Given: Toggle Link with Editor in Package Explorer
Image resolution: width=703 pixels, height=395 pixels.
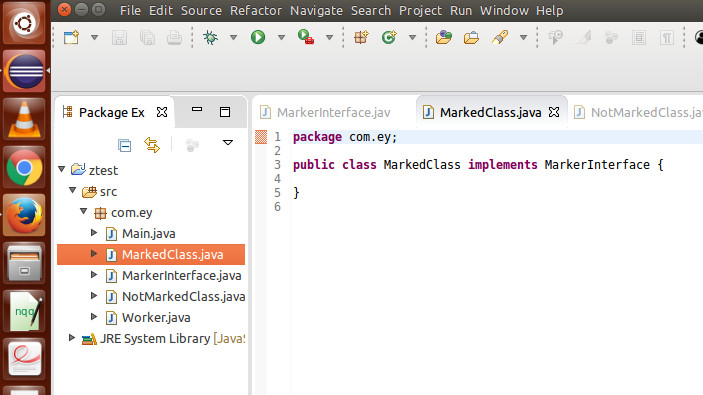Looking at the screenshot, I should click(152, 145).
